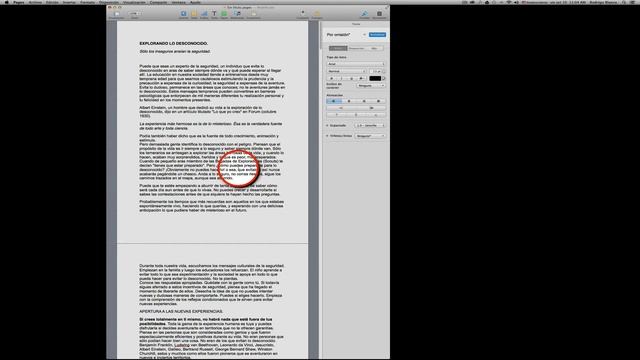Align text to middle vertically
Image resolution: width=640 pixels, height=360 pixels.
pos(356,115)
